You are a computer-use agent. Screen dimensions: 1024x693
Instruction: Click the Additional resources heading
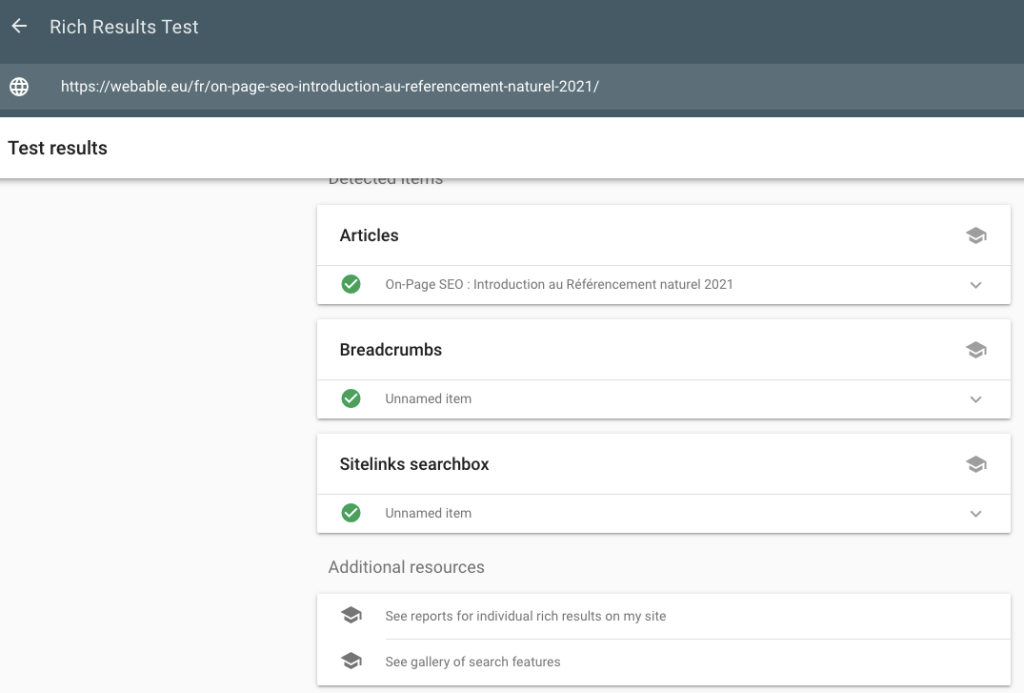[x=406, y=567]
